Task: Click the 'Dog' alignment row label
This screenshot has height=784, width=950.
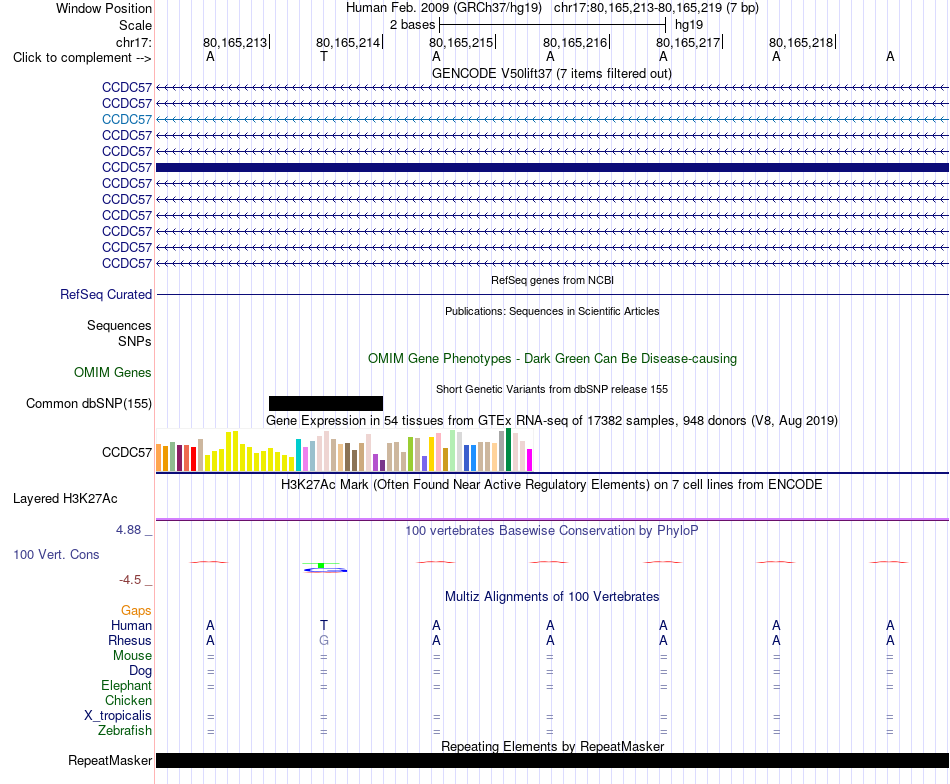Action: [x=140, y=671]
